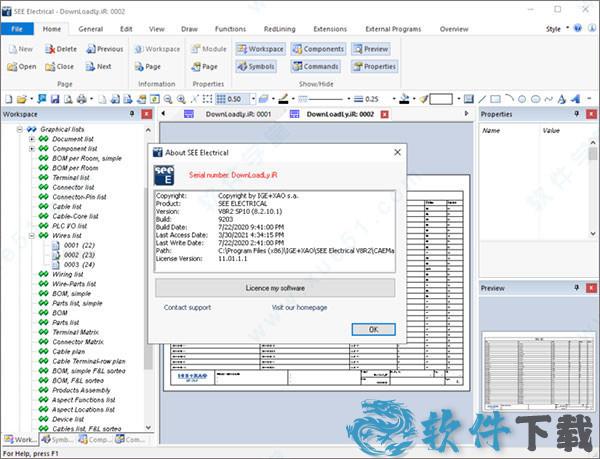Open the File menu
The image size is (600, 459).
point(17,29)
